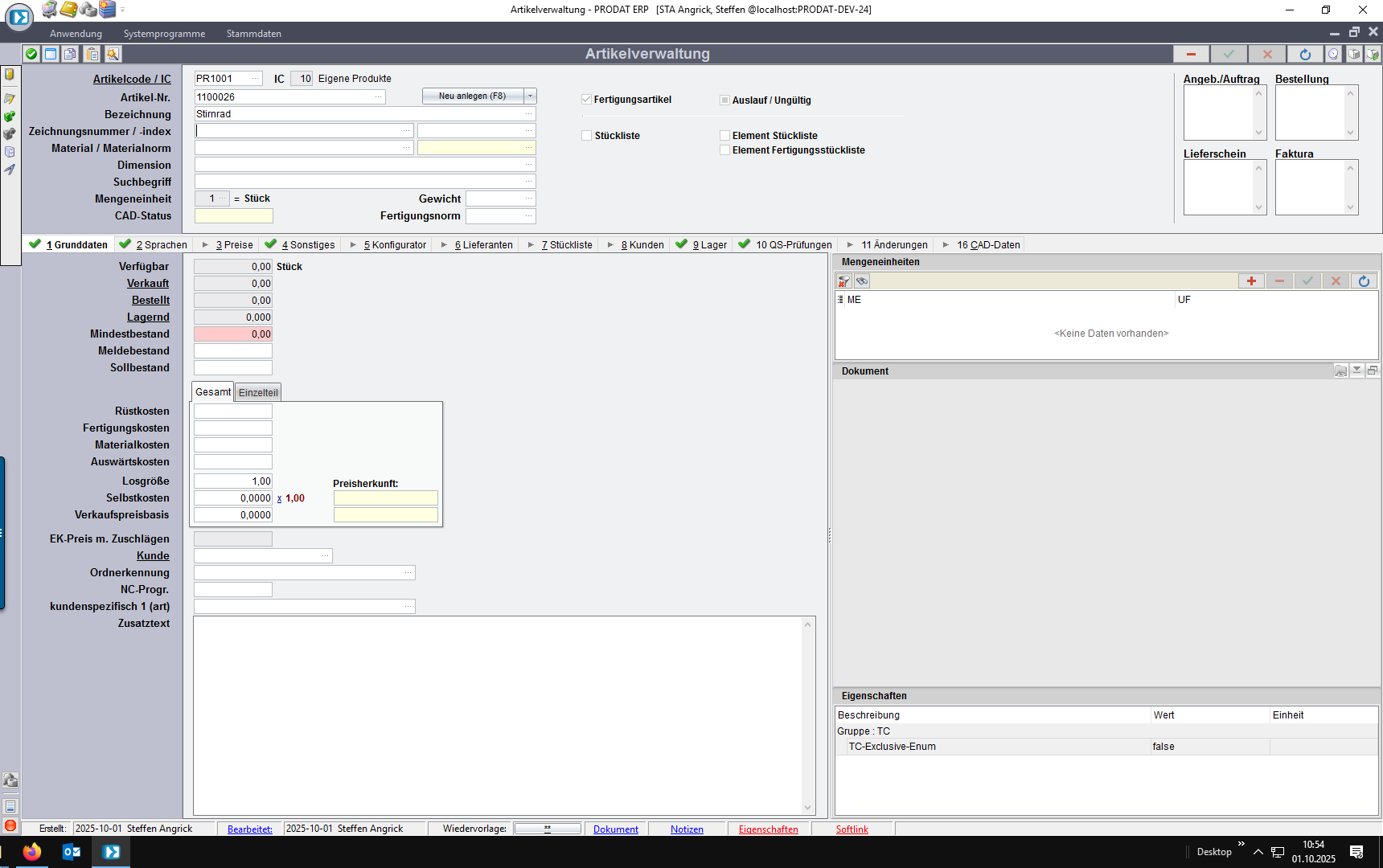Click the wizard wand toolbar icon
The height and width of the screenshot is (868, 1383).
point(113,54)
